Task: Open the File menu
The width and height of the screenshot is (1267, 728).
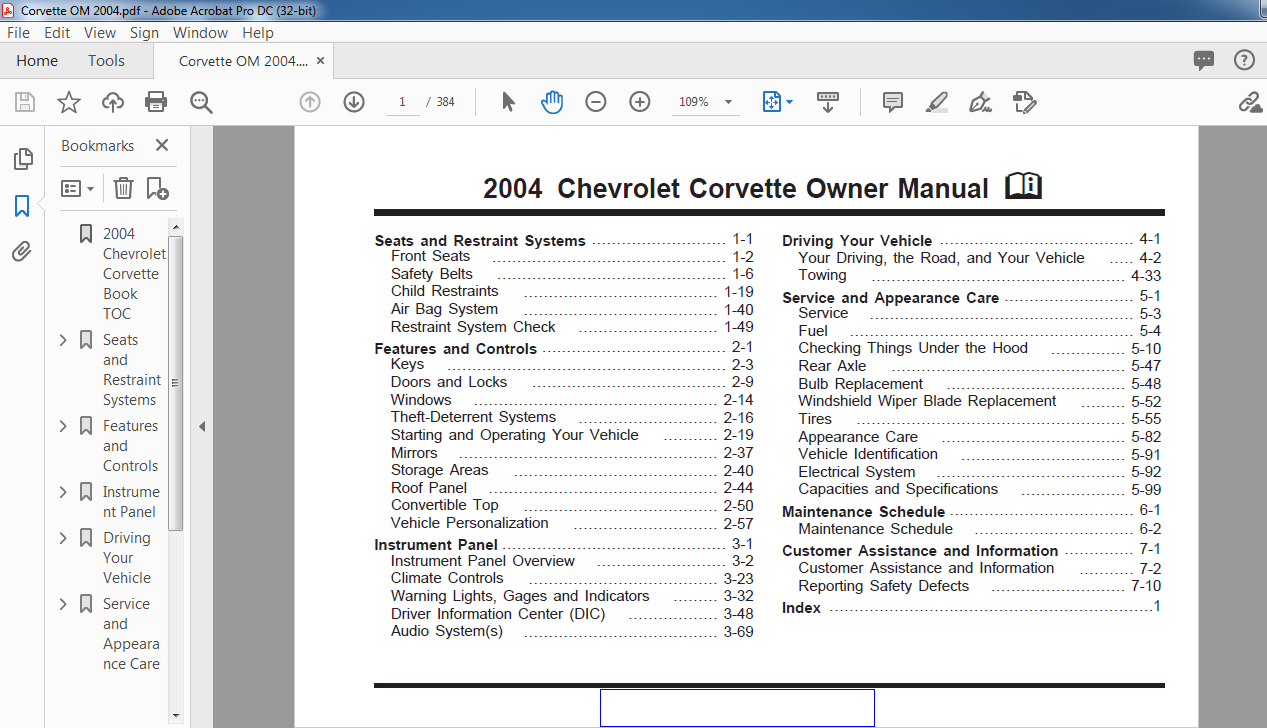Action: click(18, 33)
